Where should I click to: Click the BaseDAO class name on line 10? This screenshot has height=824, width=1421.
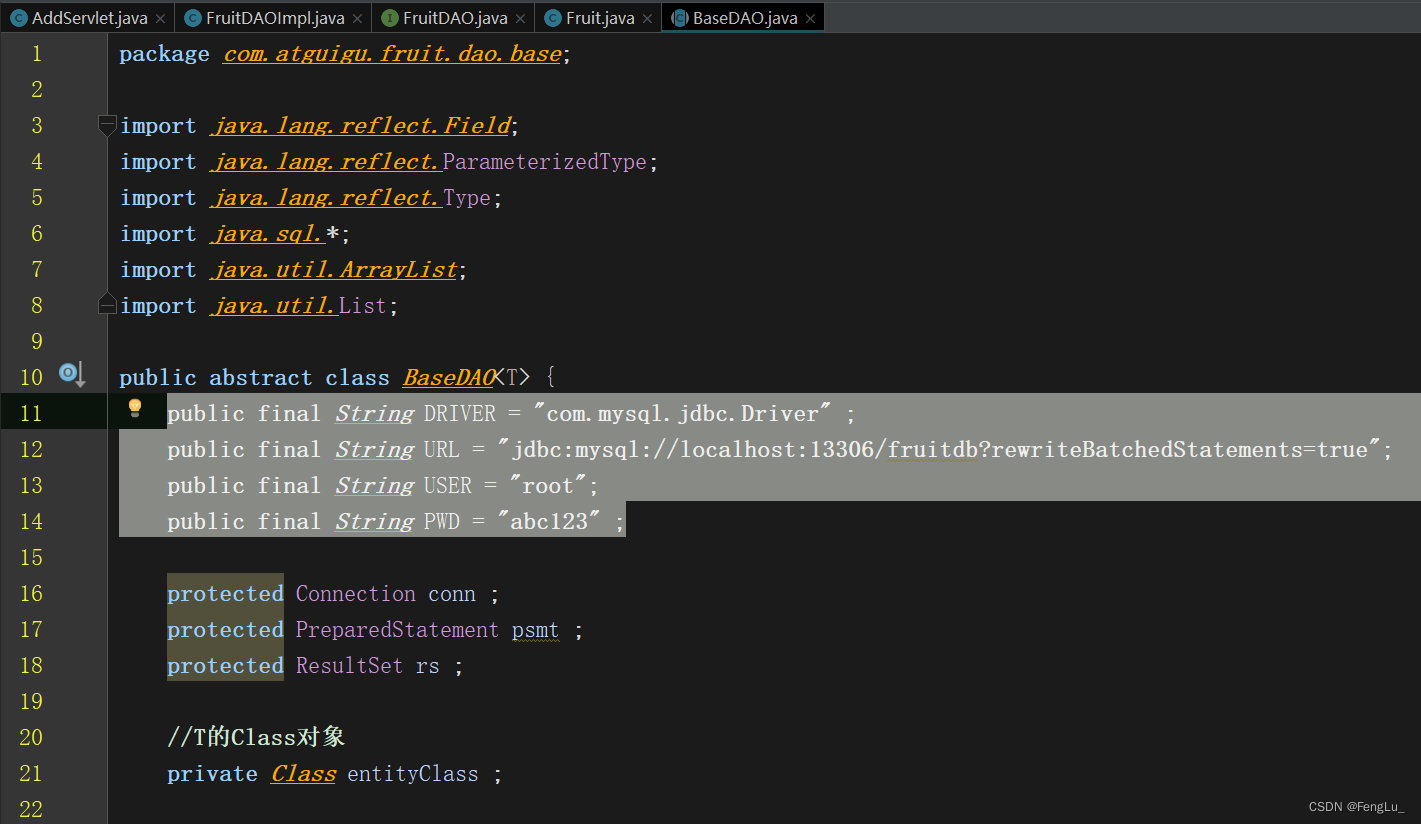click(x=449, y=378)
